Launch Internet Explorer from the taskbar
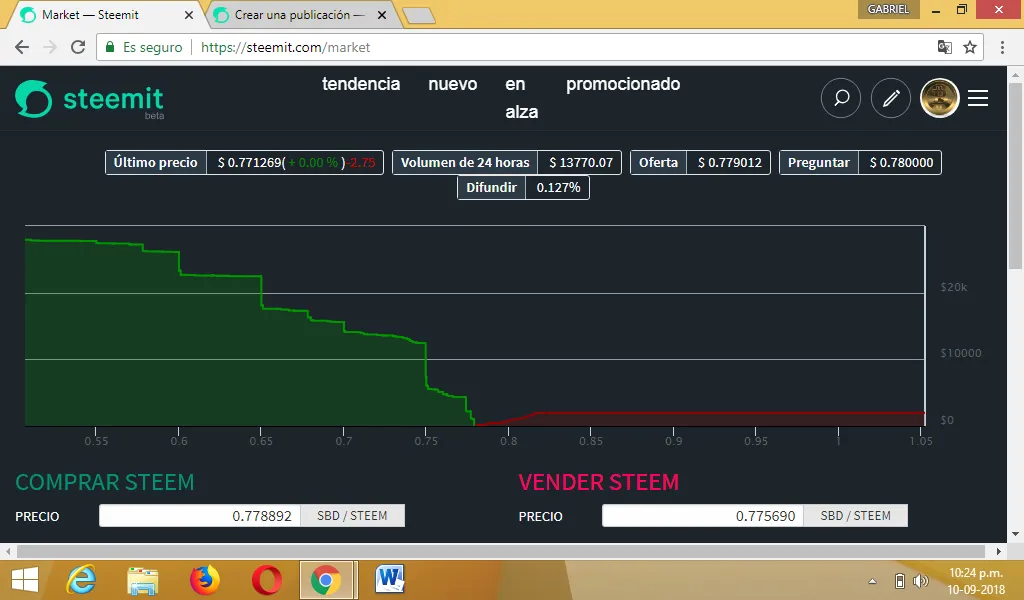Viewport: 1024px width, 600px height. pos(82,580)
